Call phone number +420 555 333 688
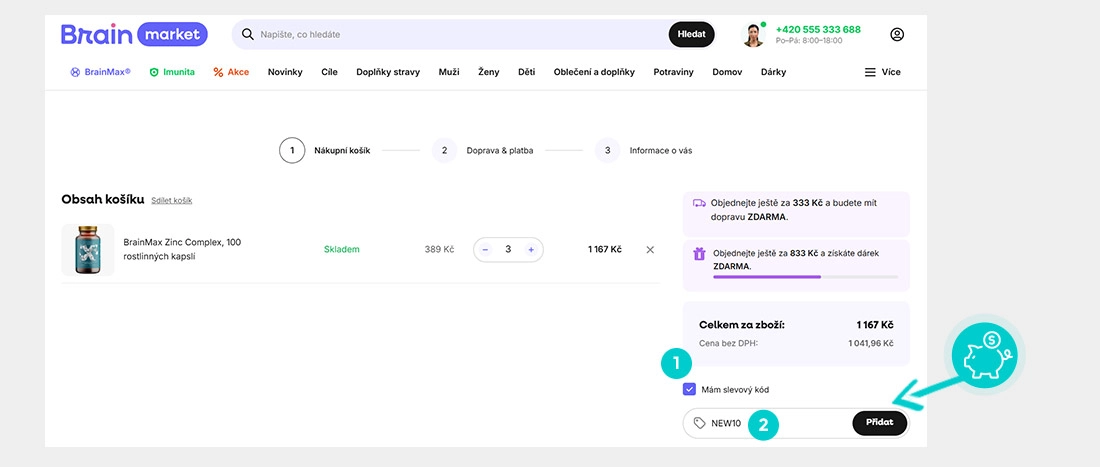This screenshot has width=1100, height=467. pos(818,29)
